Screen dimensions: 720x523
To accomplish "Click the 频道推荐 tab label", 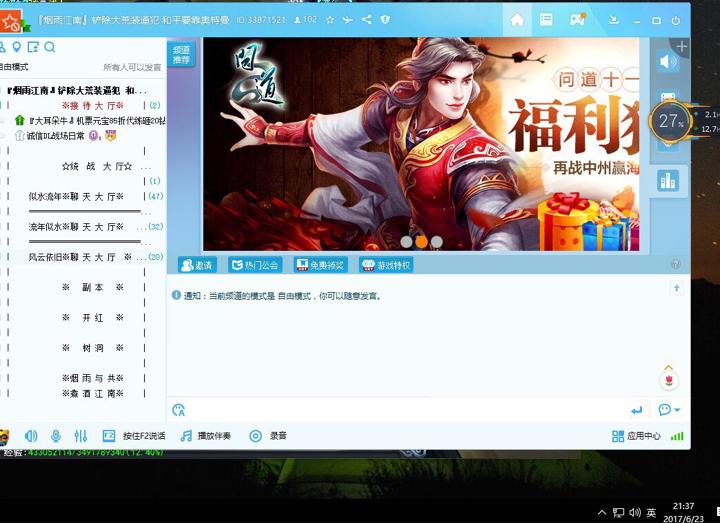I will (x=181, y=55).
